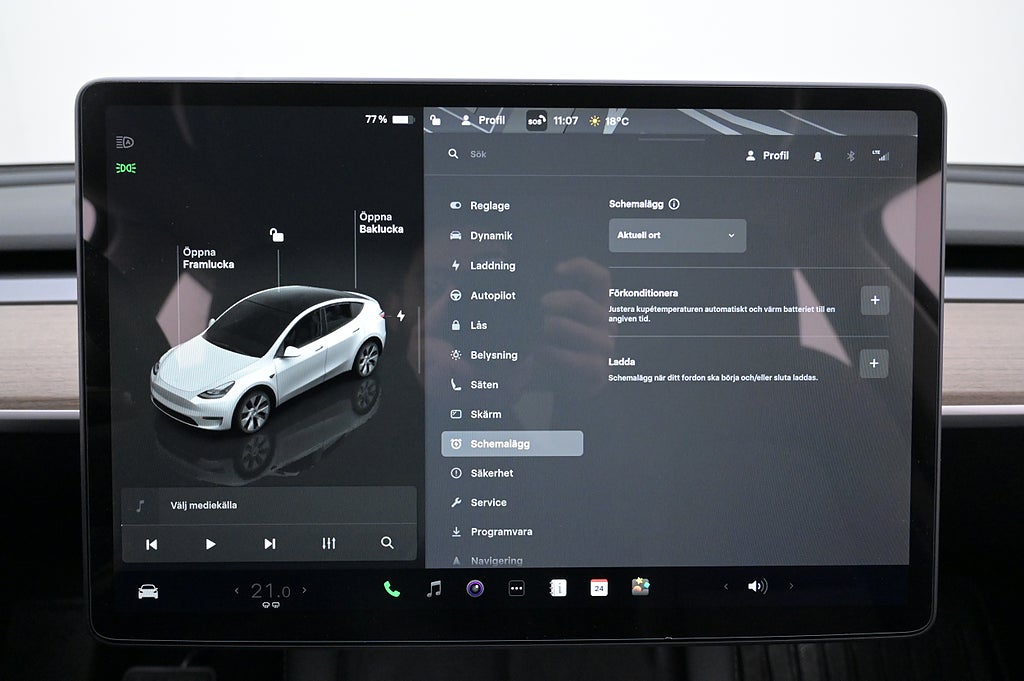The height and width of the screenshot is (681, 1024).
Task: Open the calendar app icon
Action: tap(599, 588)
